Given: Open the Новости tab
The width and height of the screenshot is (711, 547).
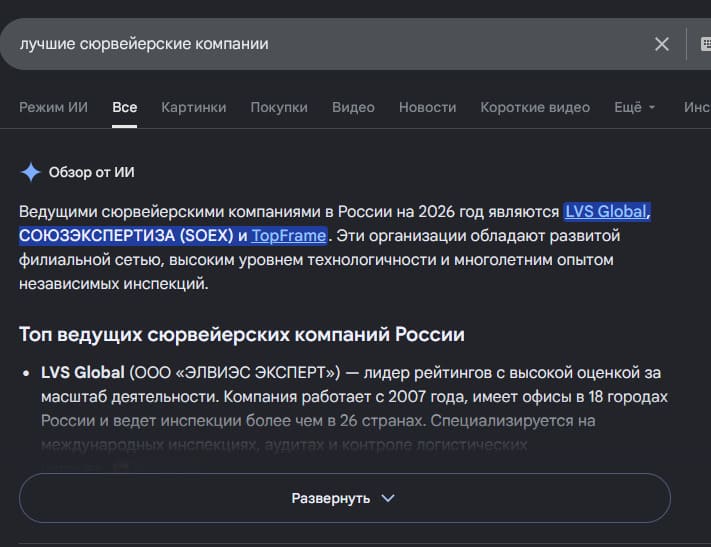Looking at the screenshot, I should pyautogui.click(x=428, y=107).
